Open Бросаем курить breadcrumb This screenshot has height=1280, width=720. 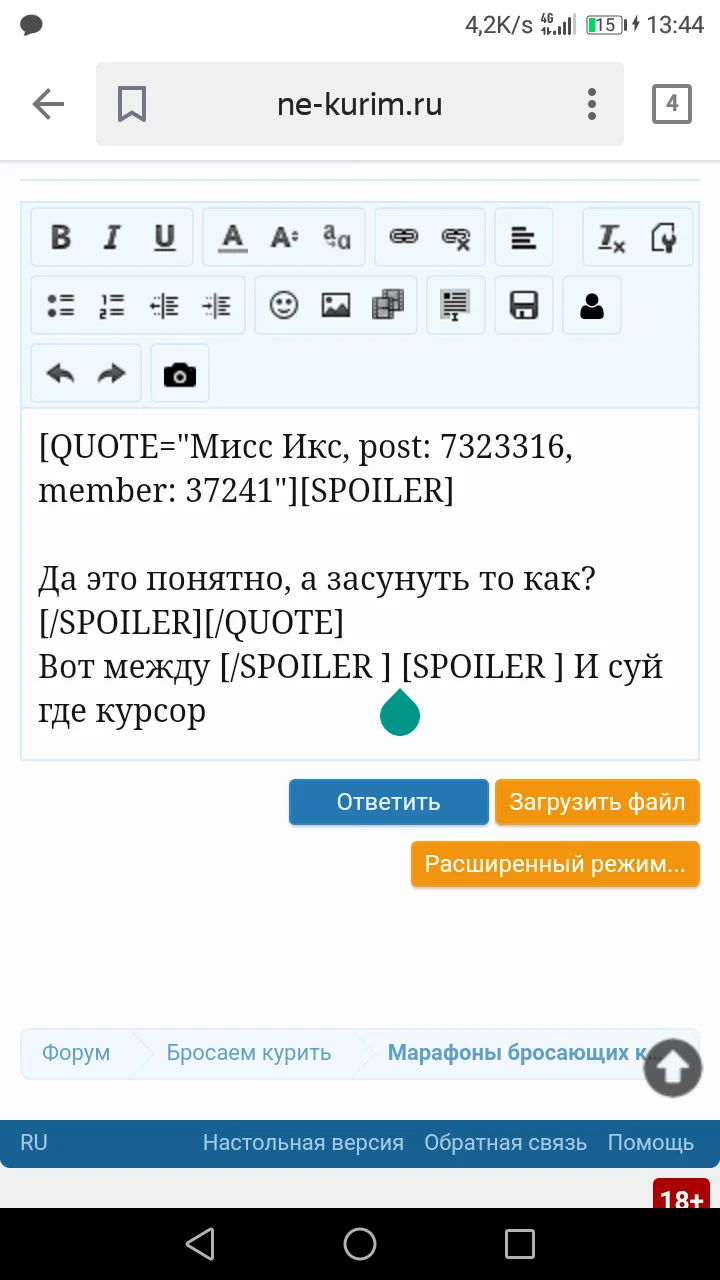click(249, 1053)
